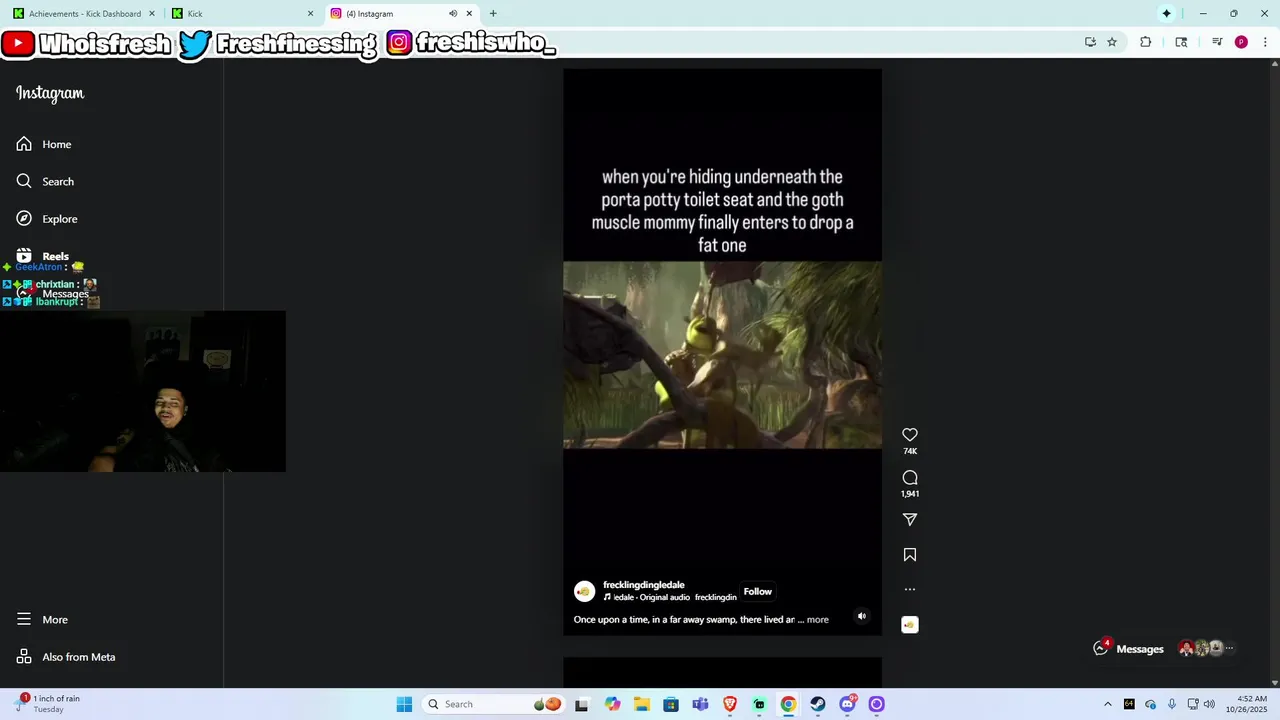Open volume control in system tray
This screenshot has width=1280, height=720.
[x=1209, y=704]
